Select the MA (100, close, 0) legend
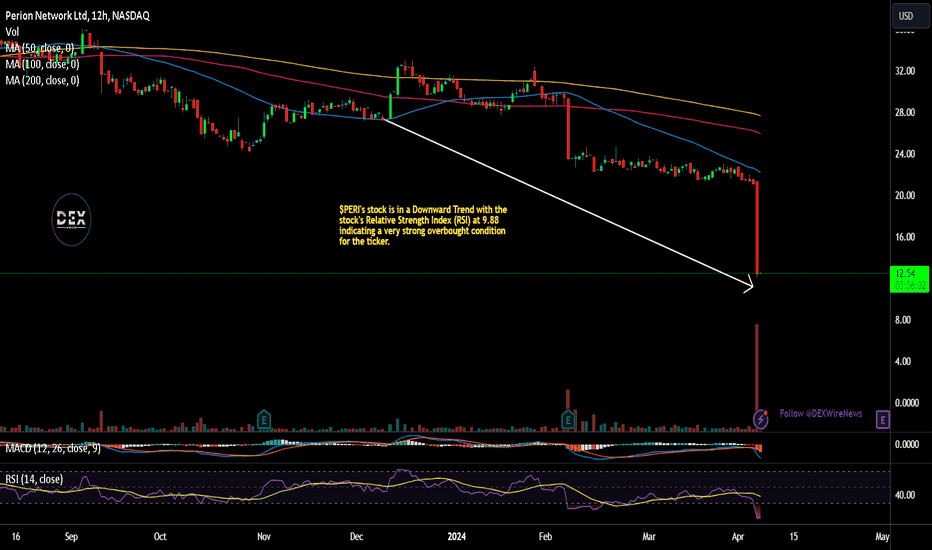932x550 pixels. point(42,64)
